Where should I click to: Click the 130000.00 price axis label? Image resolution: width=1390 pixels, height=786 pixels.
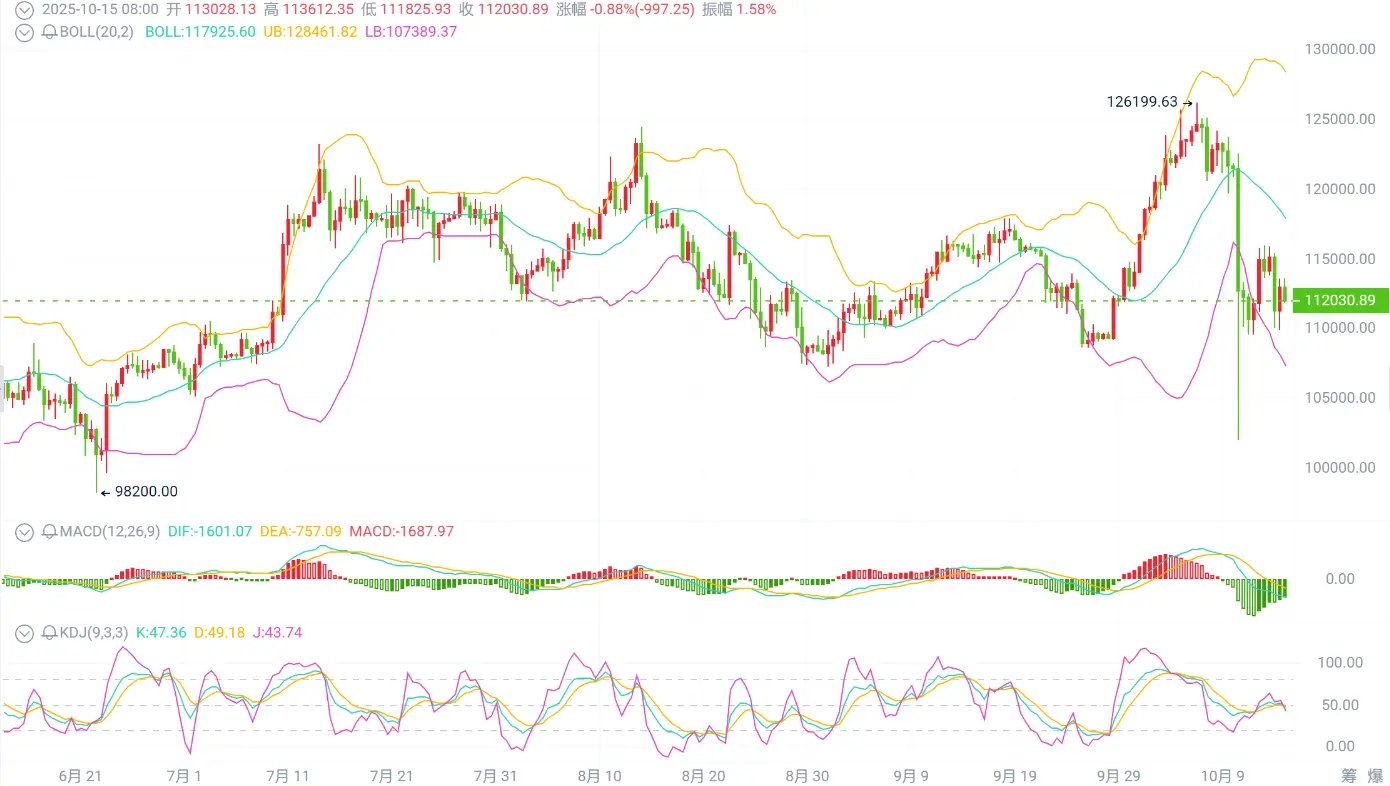[1340, 49]
